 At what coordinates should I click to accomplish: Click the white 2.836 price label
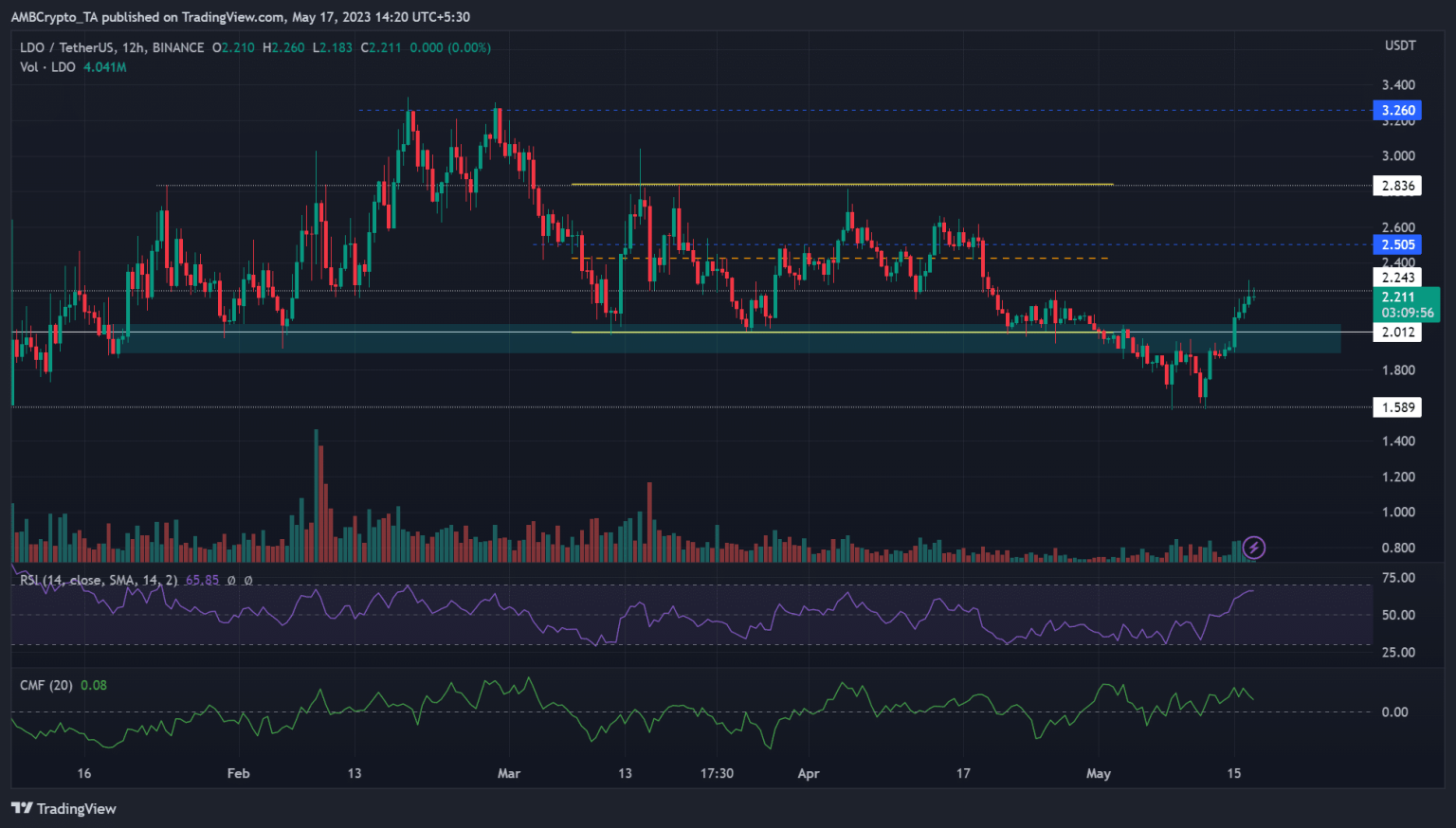pos(1397,186)
